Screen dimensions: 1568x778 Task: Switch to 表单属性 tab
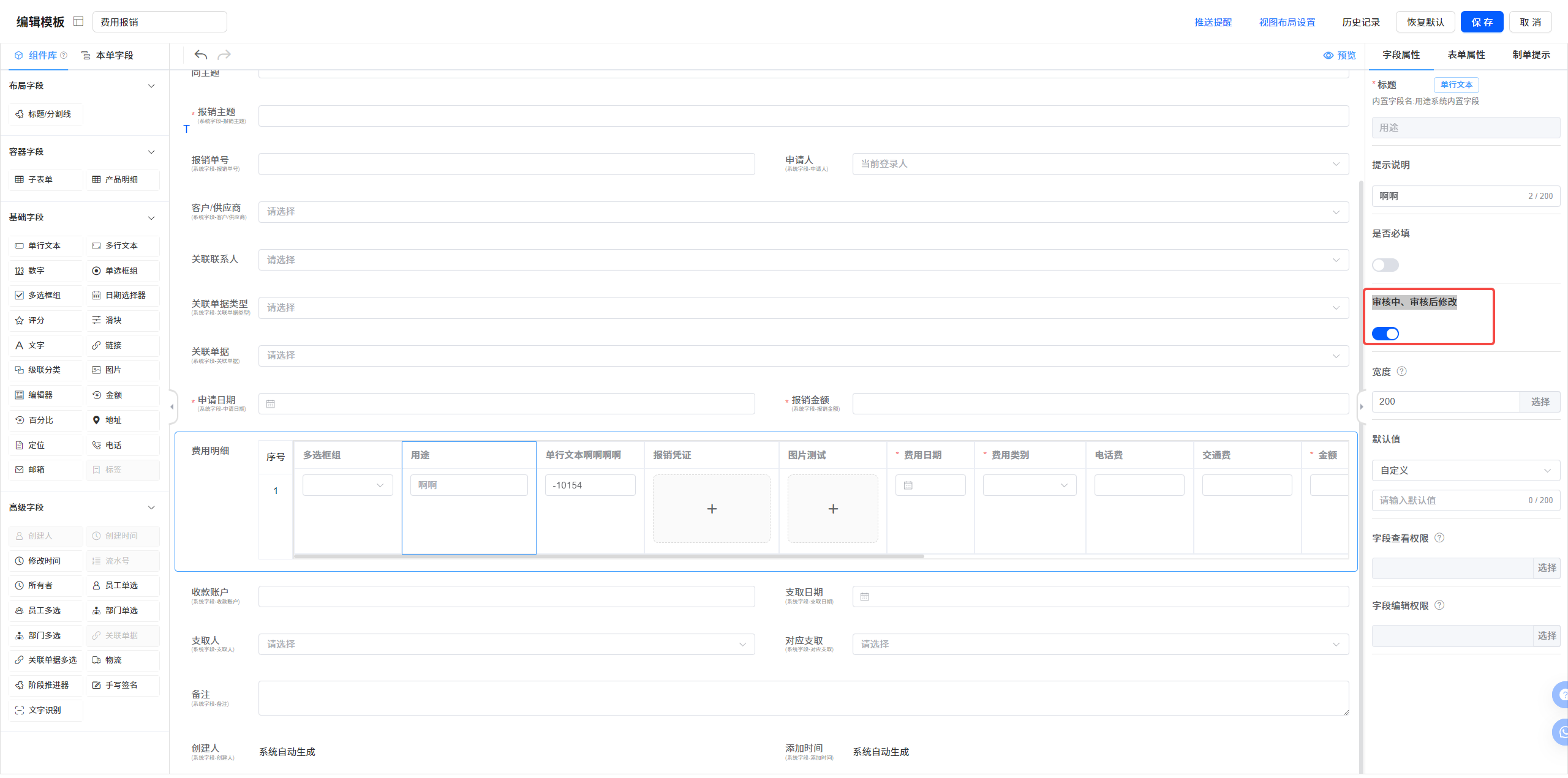pyautogui.click(x=1466, y=55)
